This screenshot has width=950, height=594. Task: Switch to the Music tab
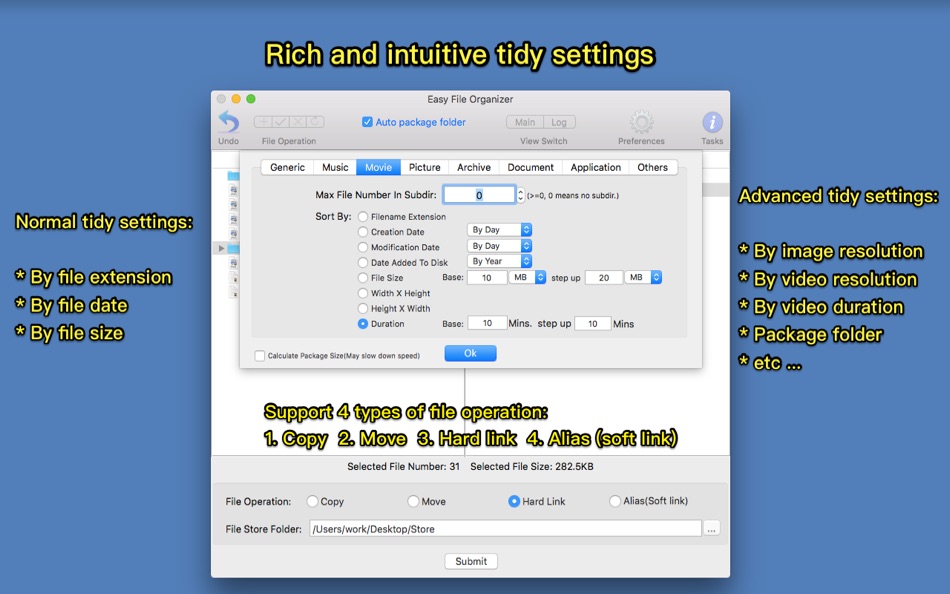[x=335, y=167]
